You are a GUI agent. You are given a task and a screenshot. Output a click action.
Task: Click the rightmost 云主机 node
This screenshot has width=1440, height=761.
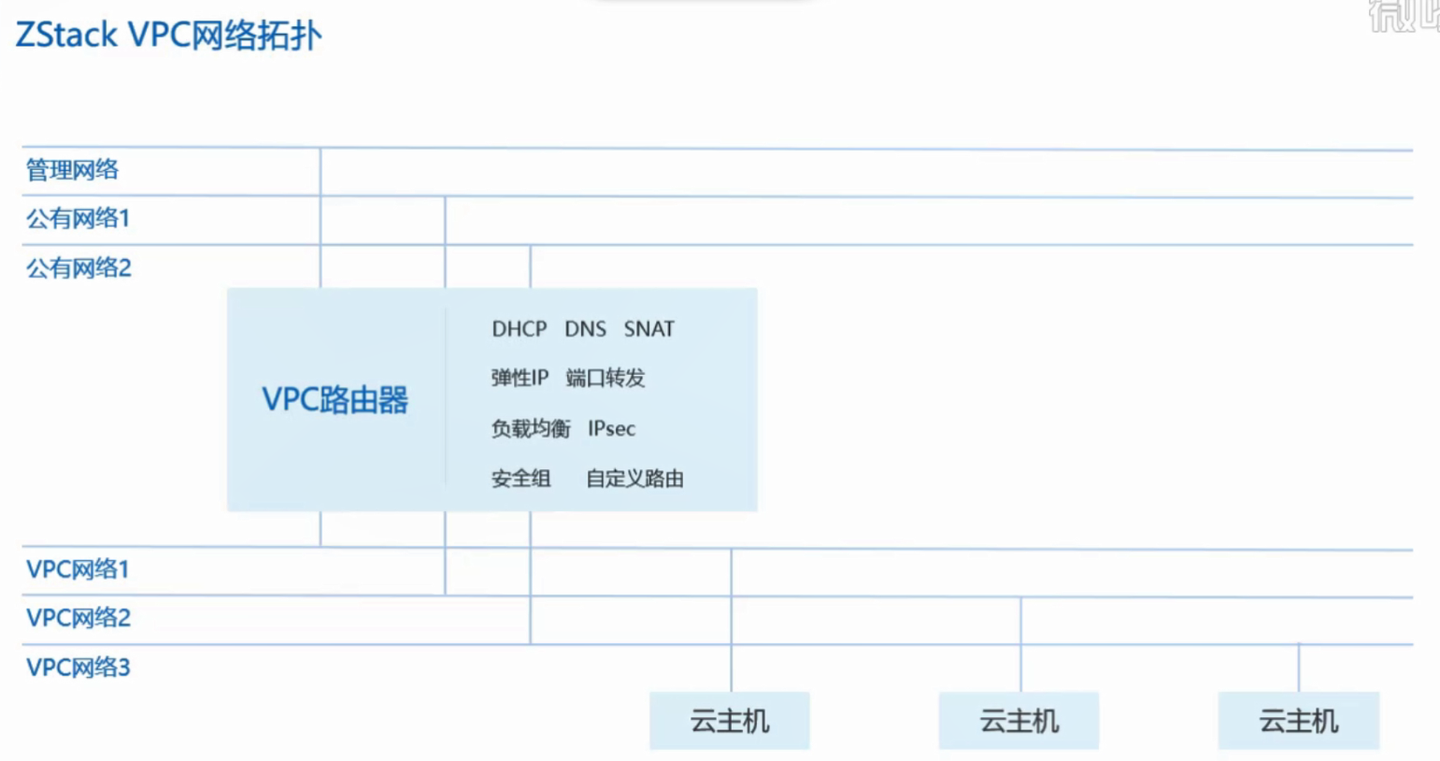tap(1298, 720)
